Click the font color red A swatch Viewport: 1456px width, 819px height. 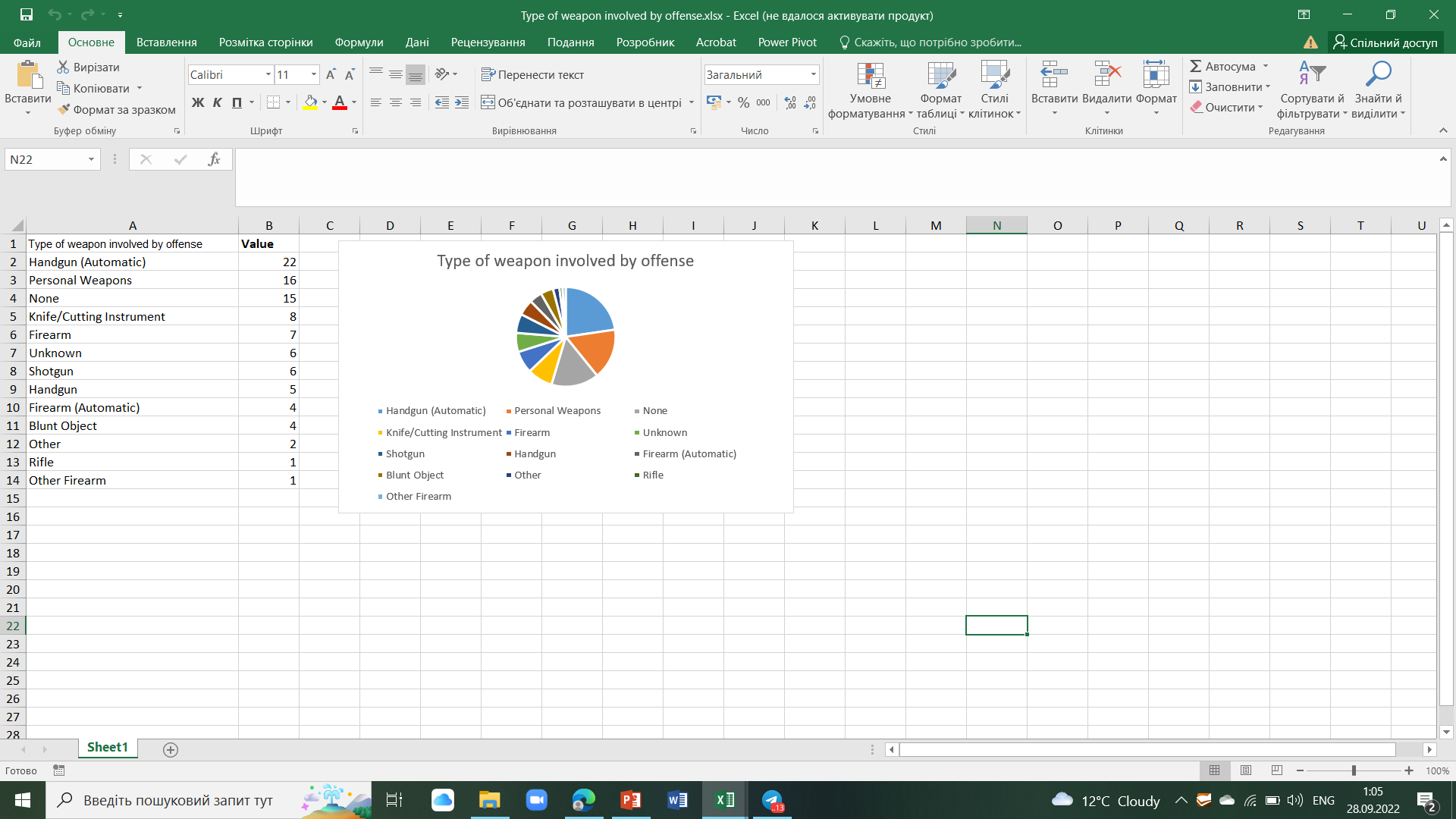click(x=339, y=102)
